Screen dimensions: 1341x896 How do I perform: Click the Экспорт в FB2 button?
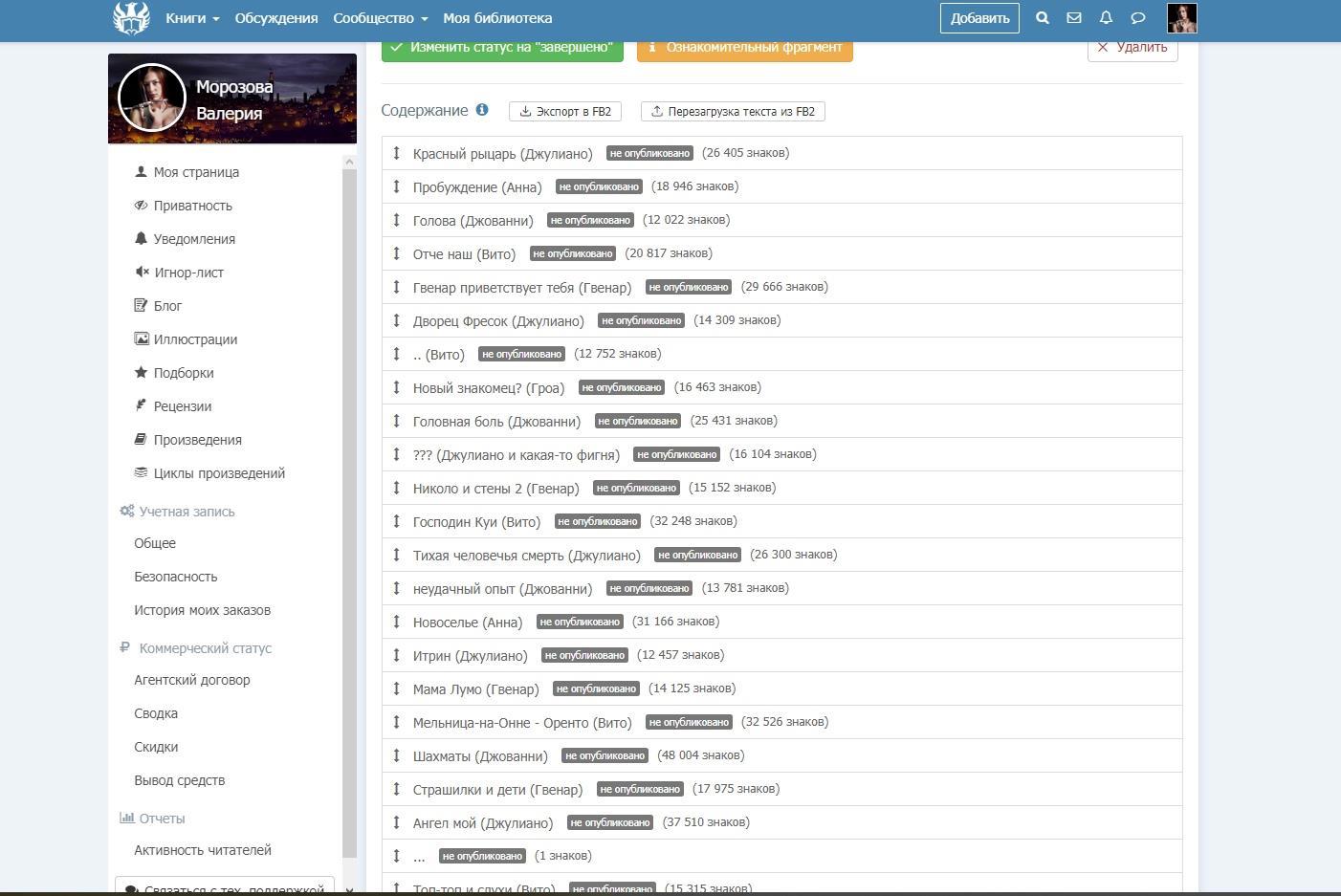[x=565, y=112]
